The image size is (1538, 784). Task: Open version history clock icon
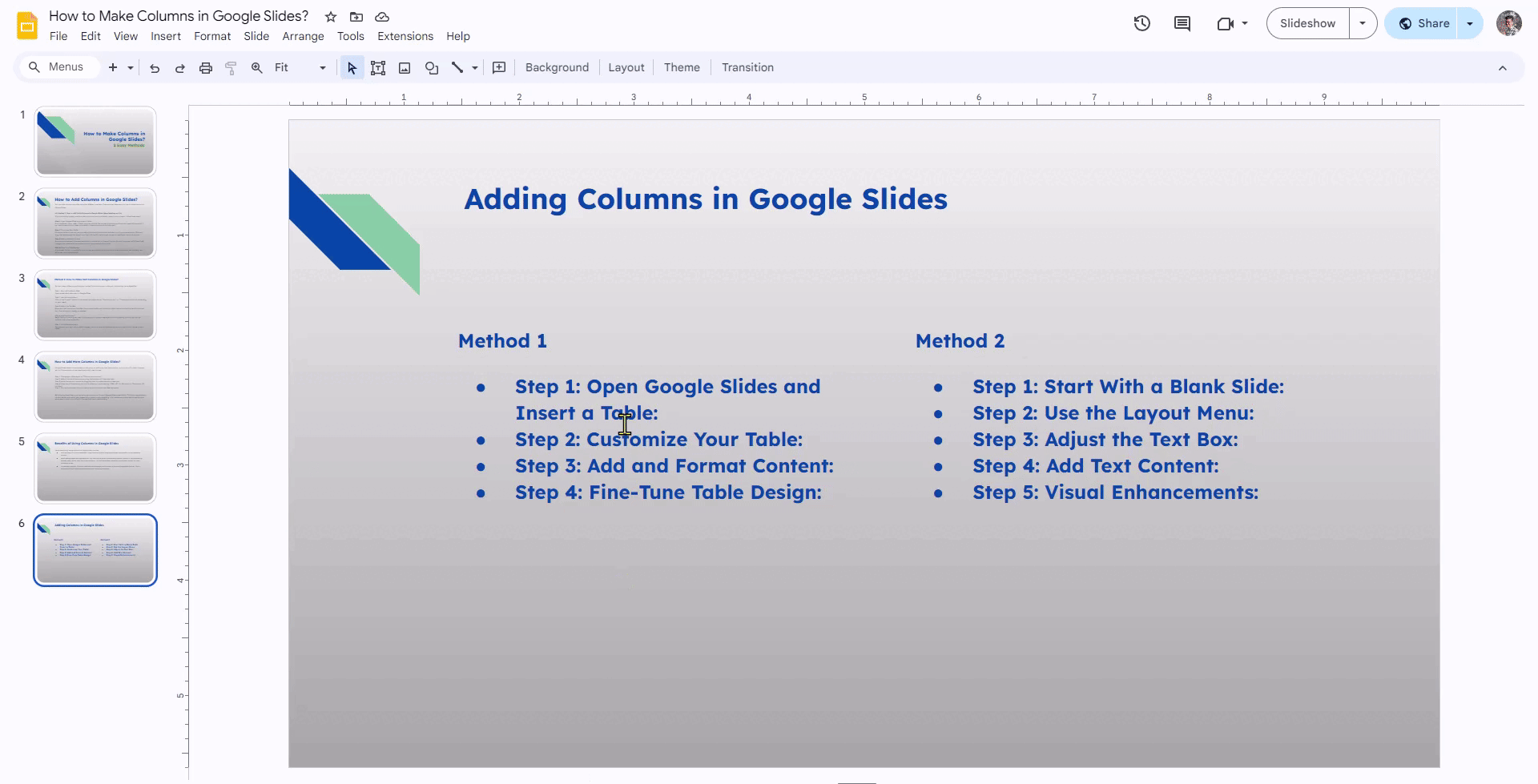pyautogui.click(x=1142, y=23)
